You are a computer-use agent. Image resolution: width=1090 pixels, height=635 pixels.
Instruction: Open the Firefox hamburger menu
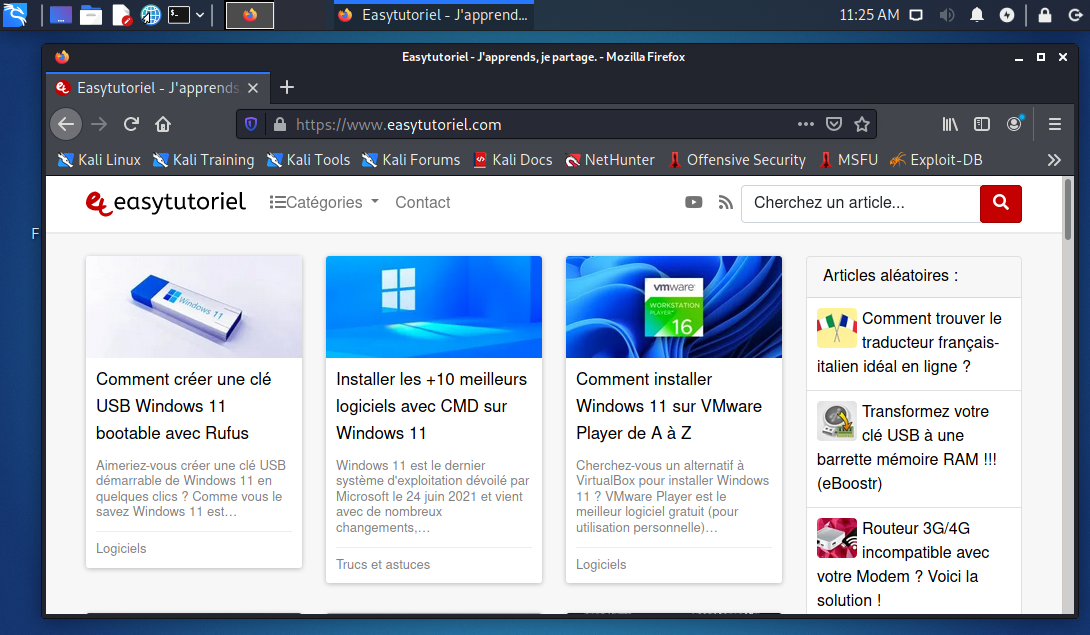click(1055, 124)
